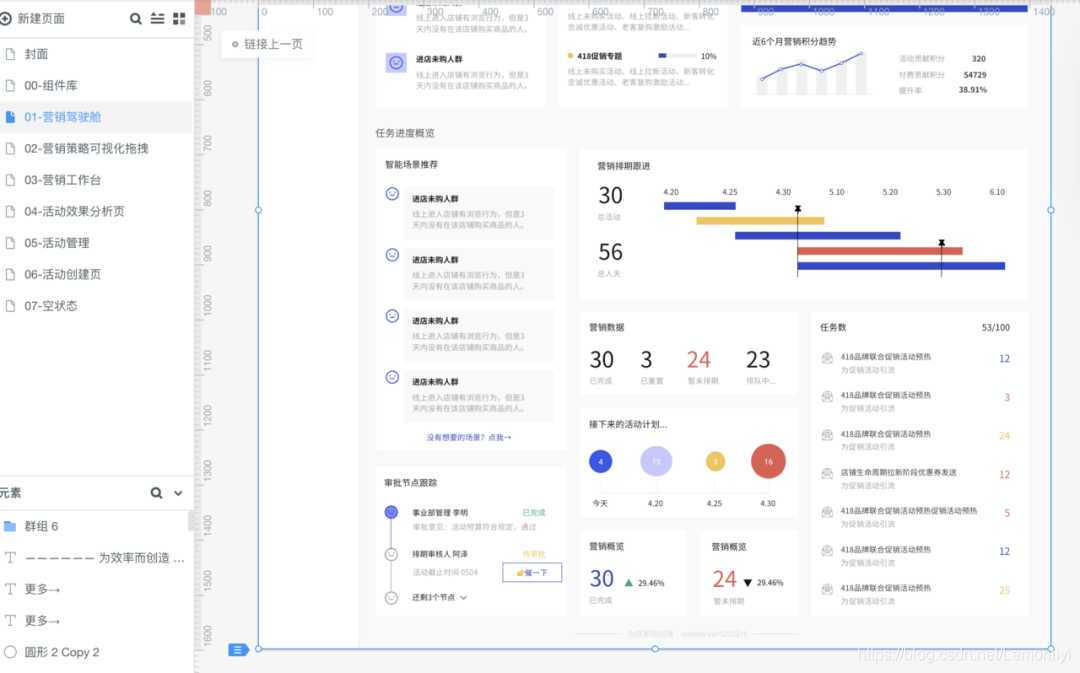
Task: Click the 54729 value in points trend card
Action: tap(975, 74)
